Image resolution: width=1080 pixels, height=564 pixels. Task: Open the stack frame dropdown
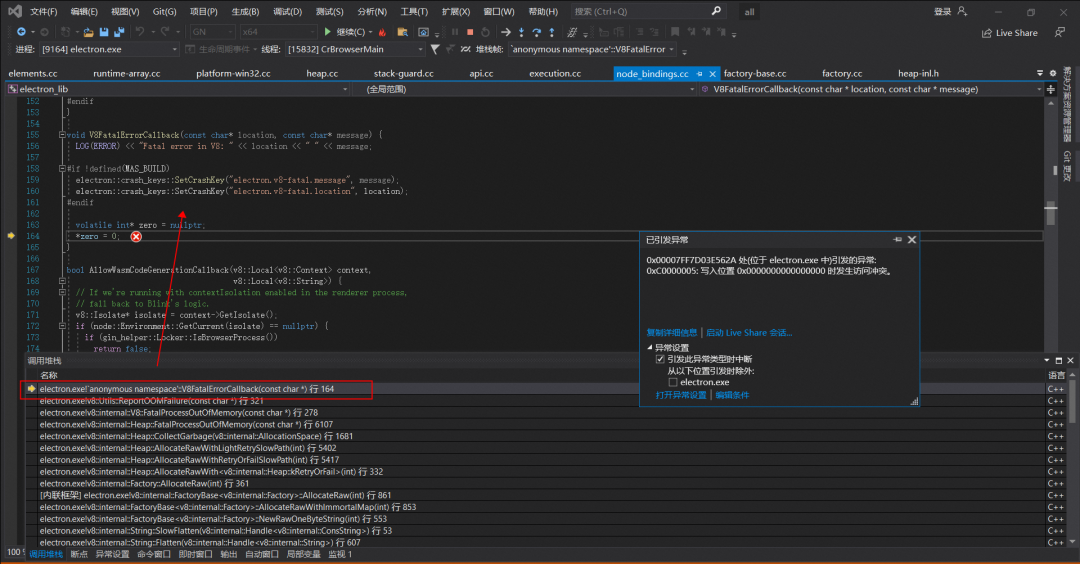click(x=592, y=49)
